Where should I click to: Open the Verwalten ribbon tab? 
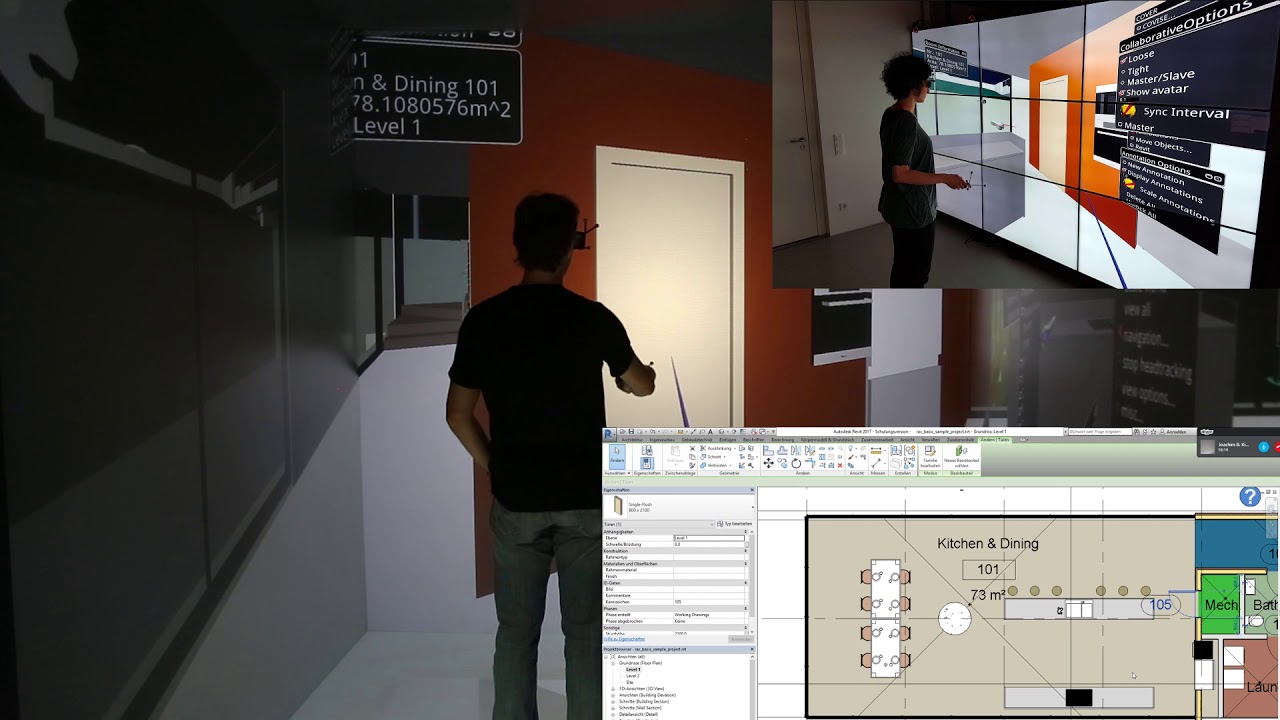coord(930,440)
